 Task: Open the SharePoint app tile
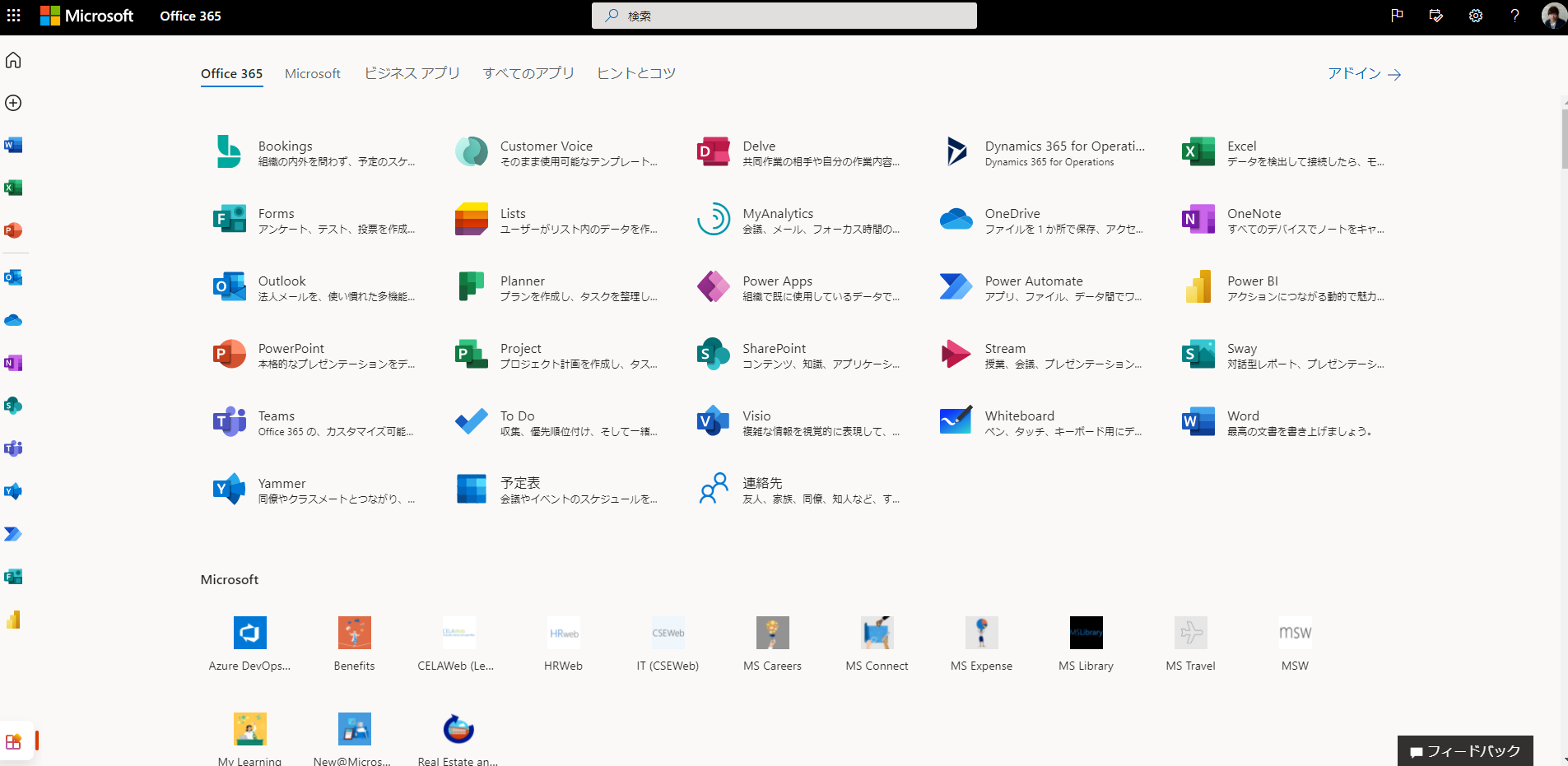coord(713,355)
